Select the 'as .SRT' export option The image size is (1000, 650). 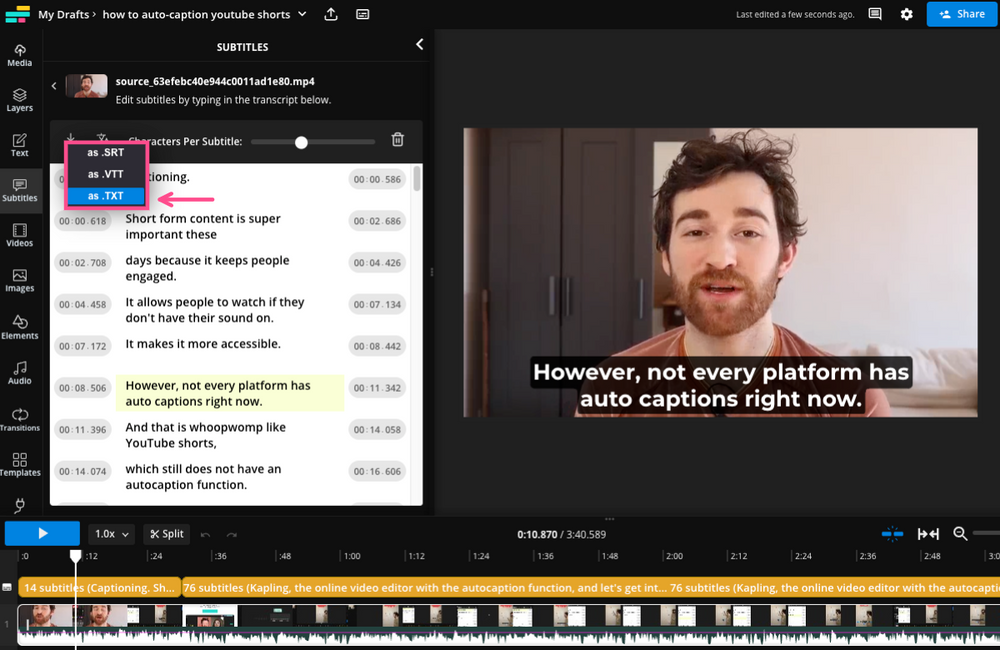click(x=106, y=152)
